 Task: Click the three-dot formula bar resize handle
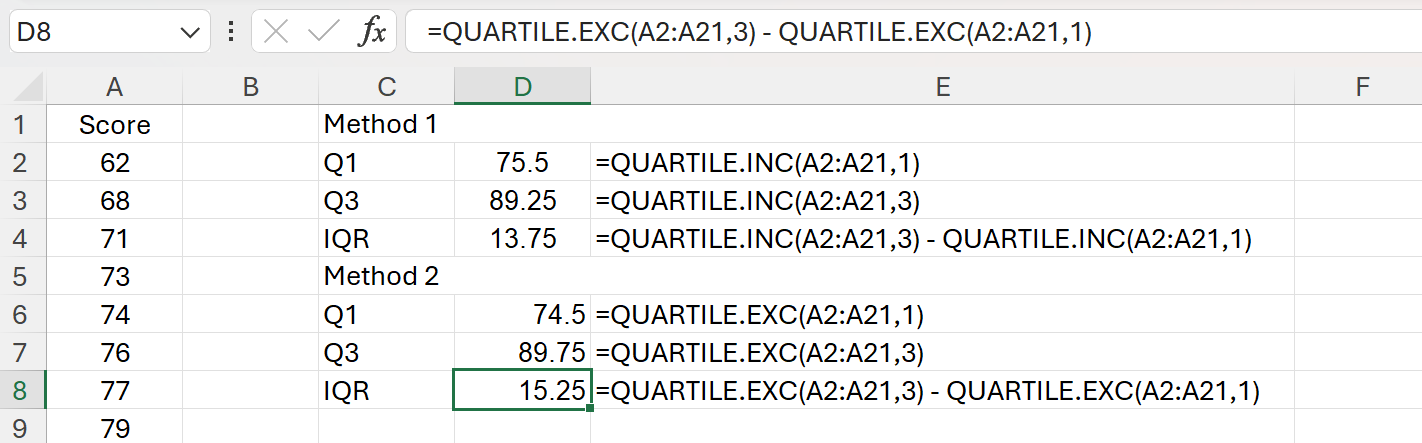232,32
